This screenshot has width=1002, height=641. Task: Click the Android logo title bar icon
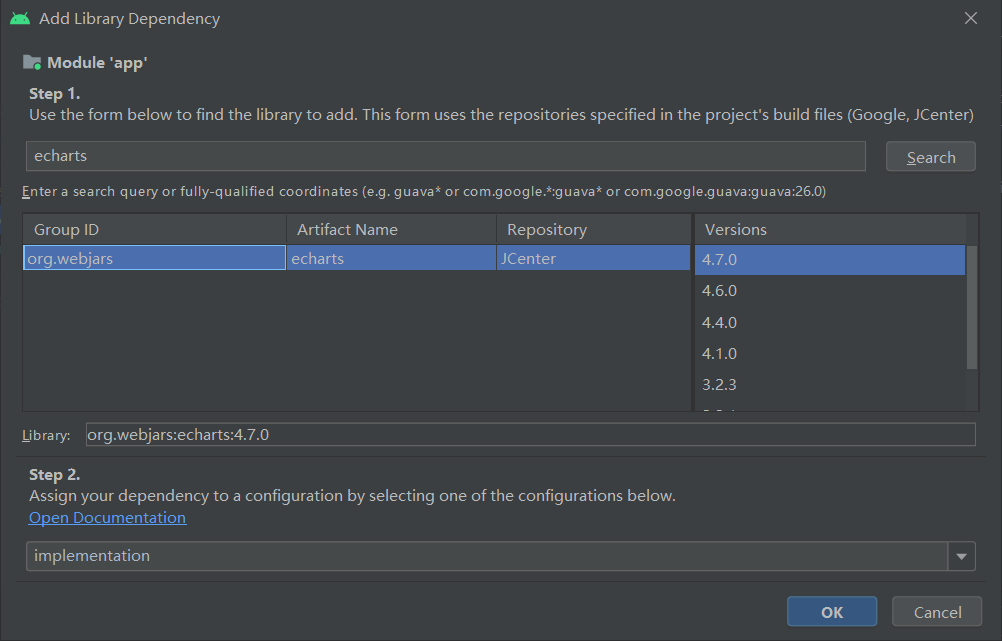[x=20, y=19]
